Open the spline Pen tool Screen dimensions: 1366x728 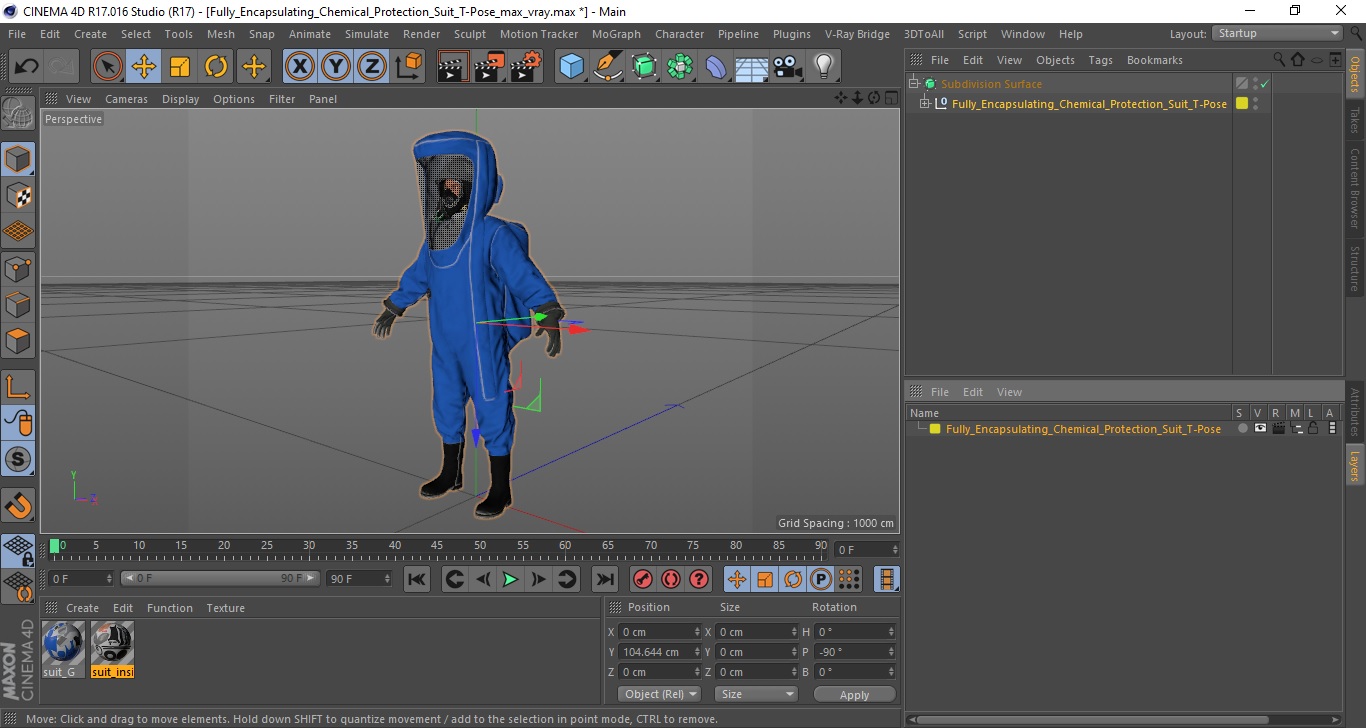608,67
